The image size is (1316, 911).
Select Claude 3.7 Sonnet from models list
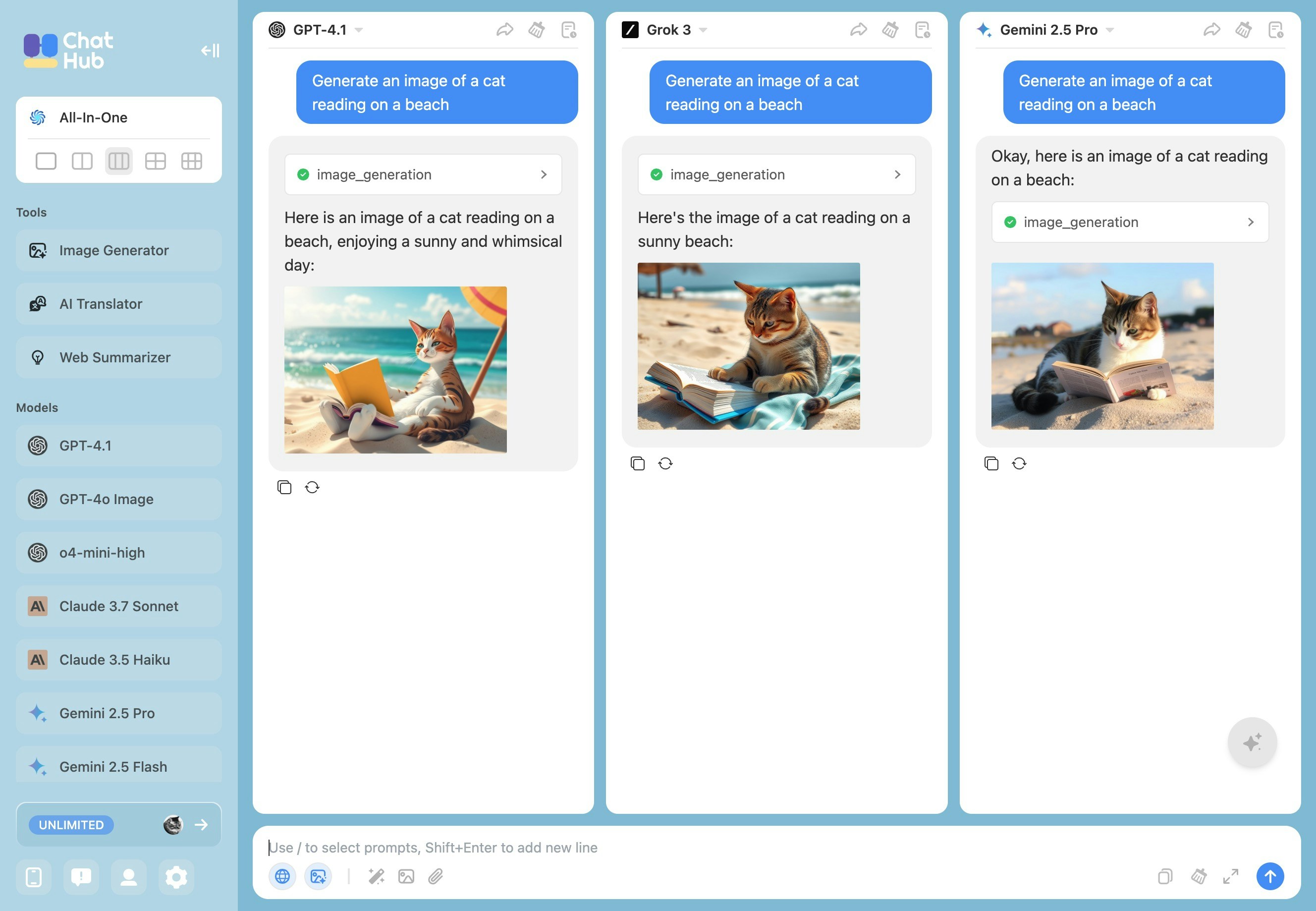click(x=118, y=606)
